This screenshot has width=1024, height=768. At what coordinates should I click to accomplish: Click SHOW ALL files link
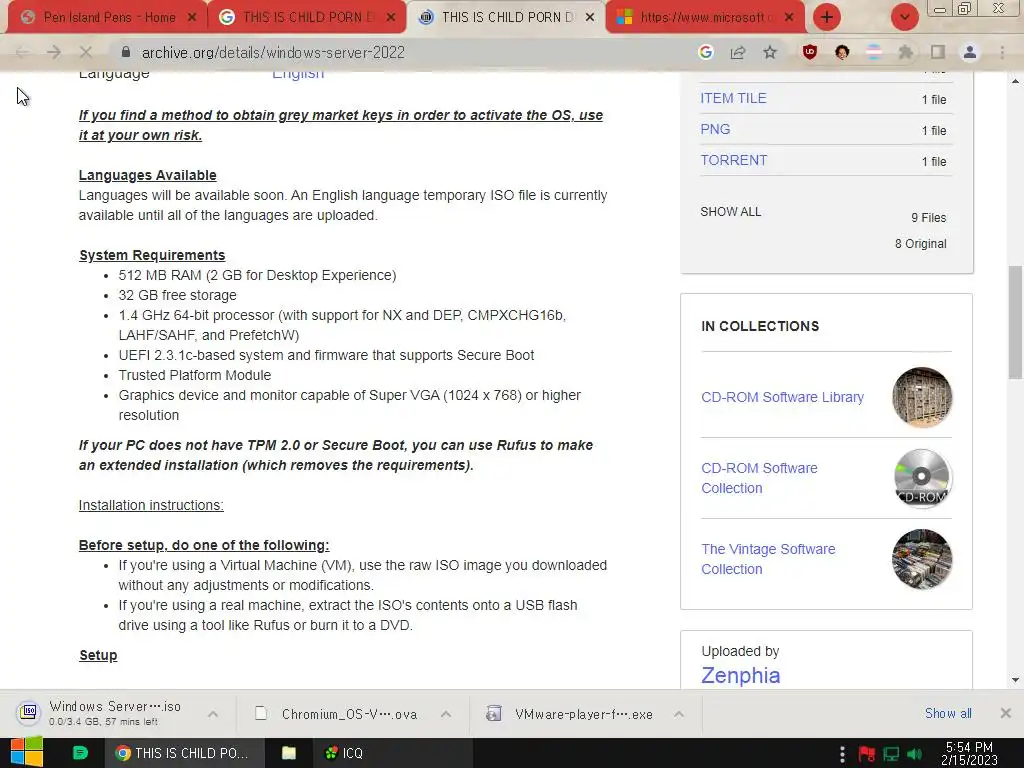731,212
